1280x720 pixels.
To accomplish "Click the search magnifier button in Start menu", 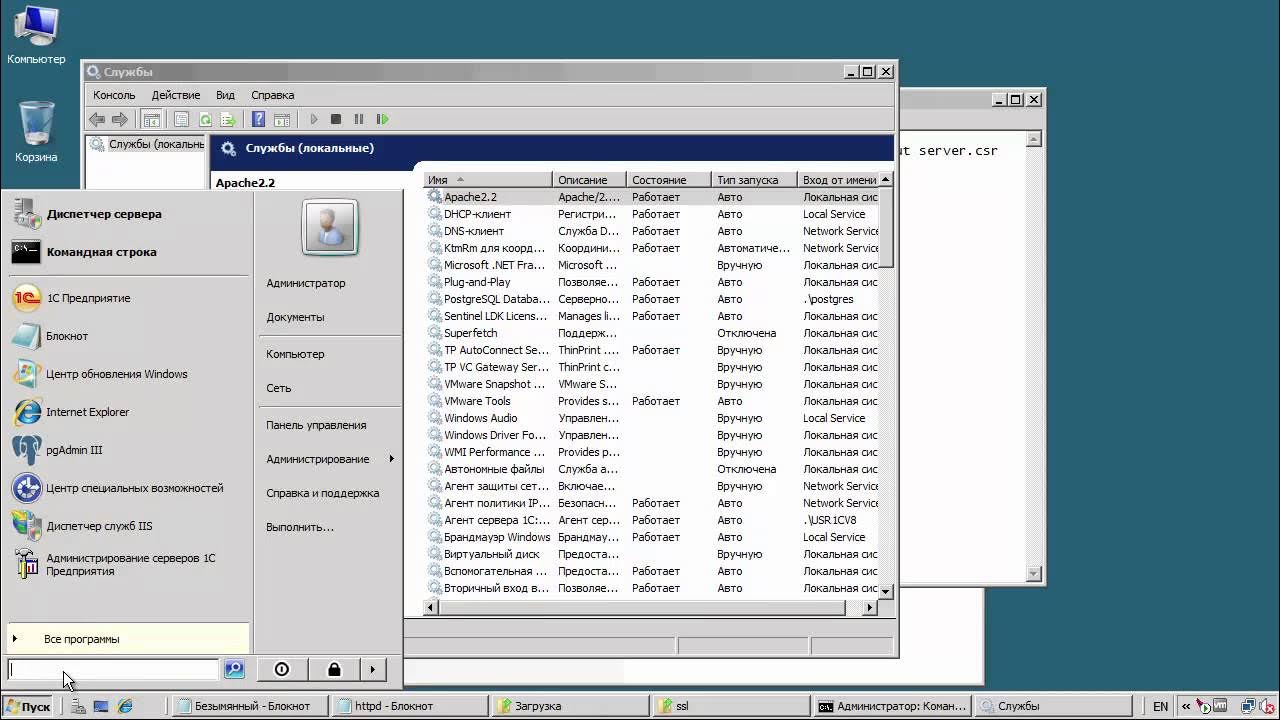I will [234, 669].
